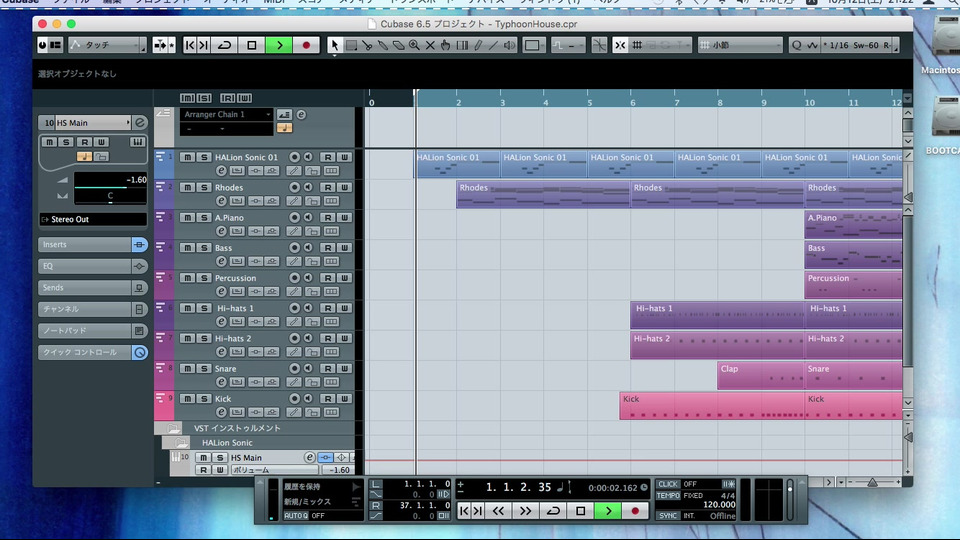Click the Iterative Quantize Q icon
Screen dimensions: 960x540
click(797, 45)
